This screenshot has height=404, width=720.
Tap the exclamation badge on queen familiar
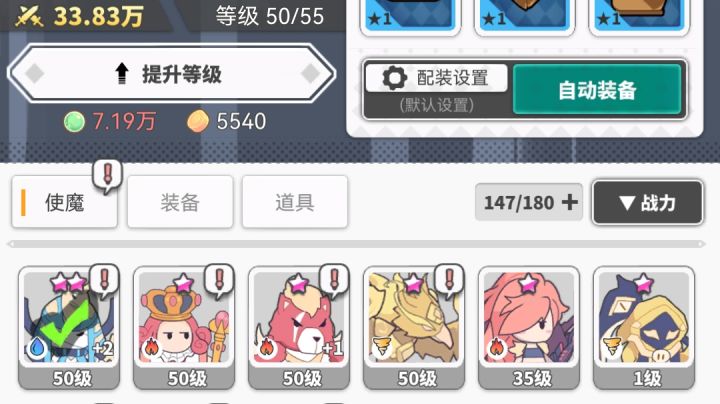219,280
